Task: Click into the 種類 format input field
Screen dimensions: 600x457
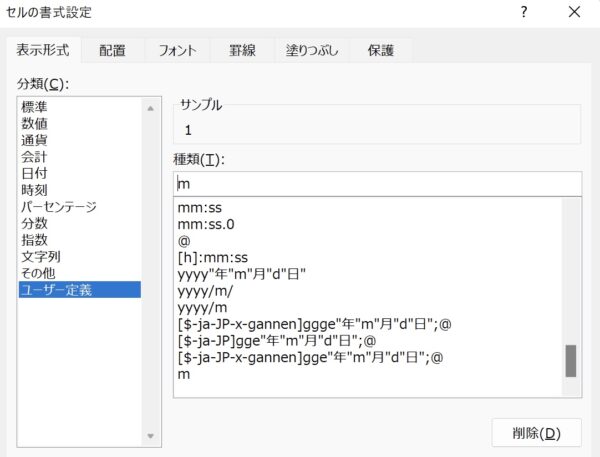Action: click(378, 184)
